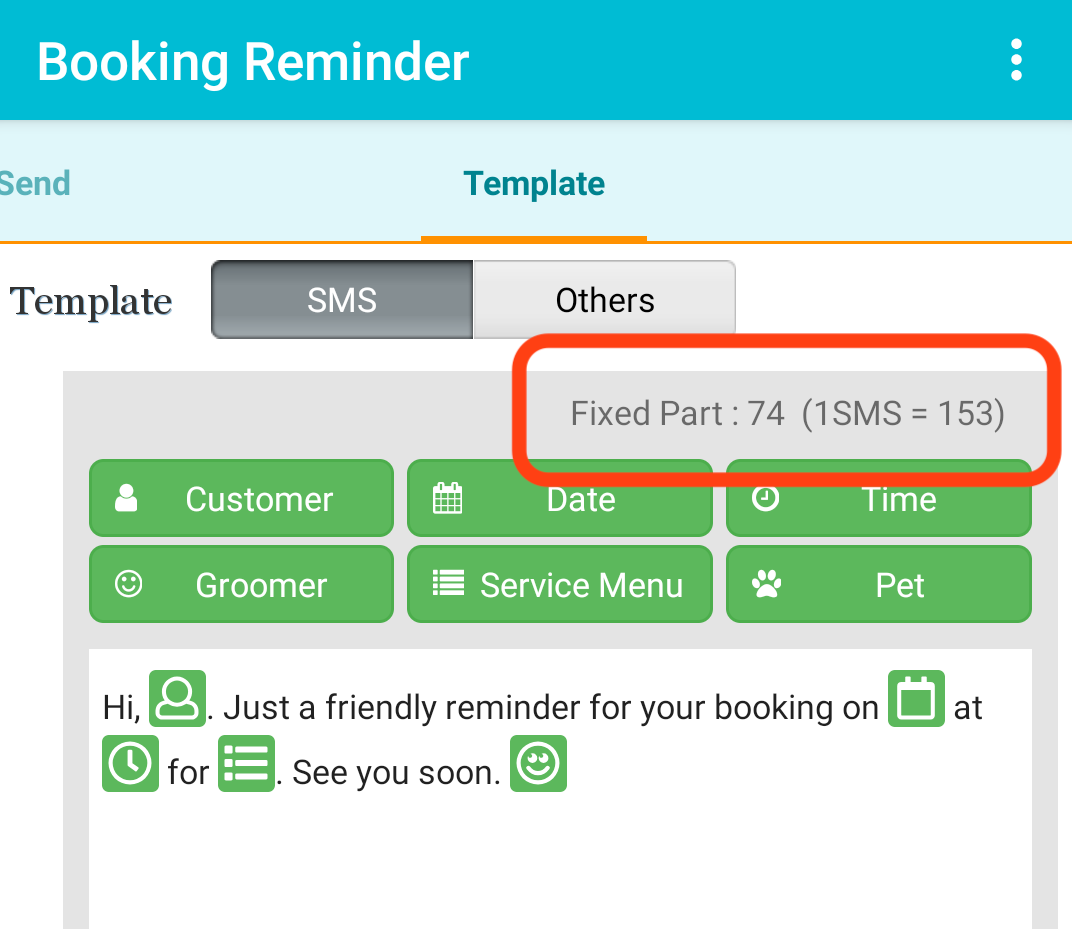Switch to Others template type
1072x929 pixels.
tap(604, 299)
